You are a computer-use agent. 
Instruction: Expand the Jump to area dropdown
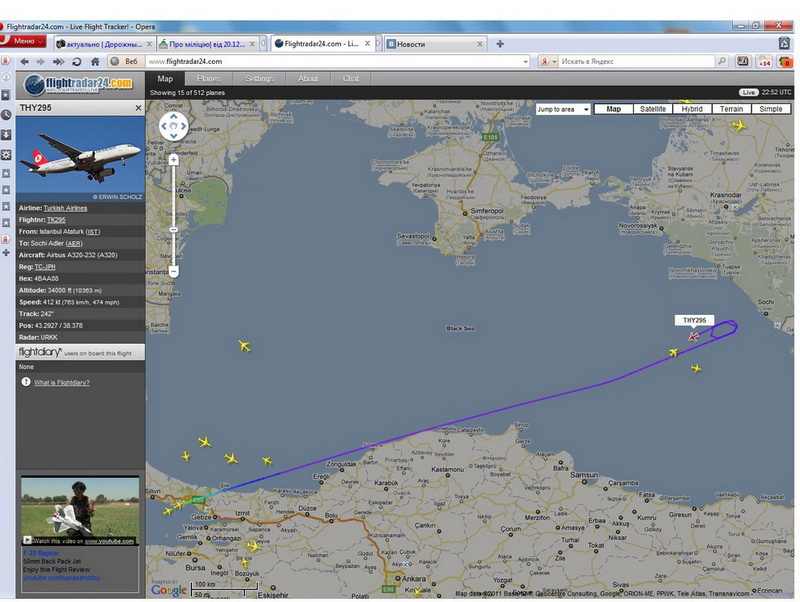(x=563, y=109)
